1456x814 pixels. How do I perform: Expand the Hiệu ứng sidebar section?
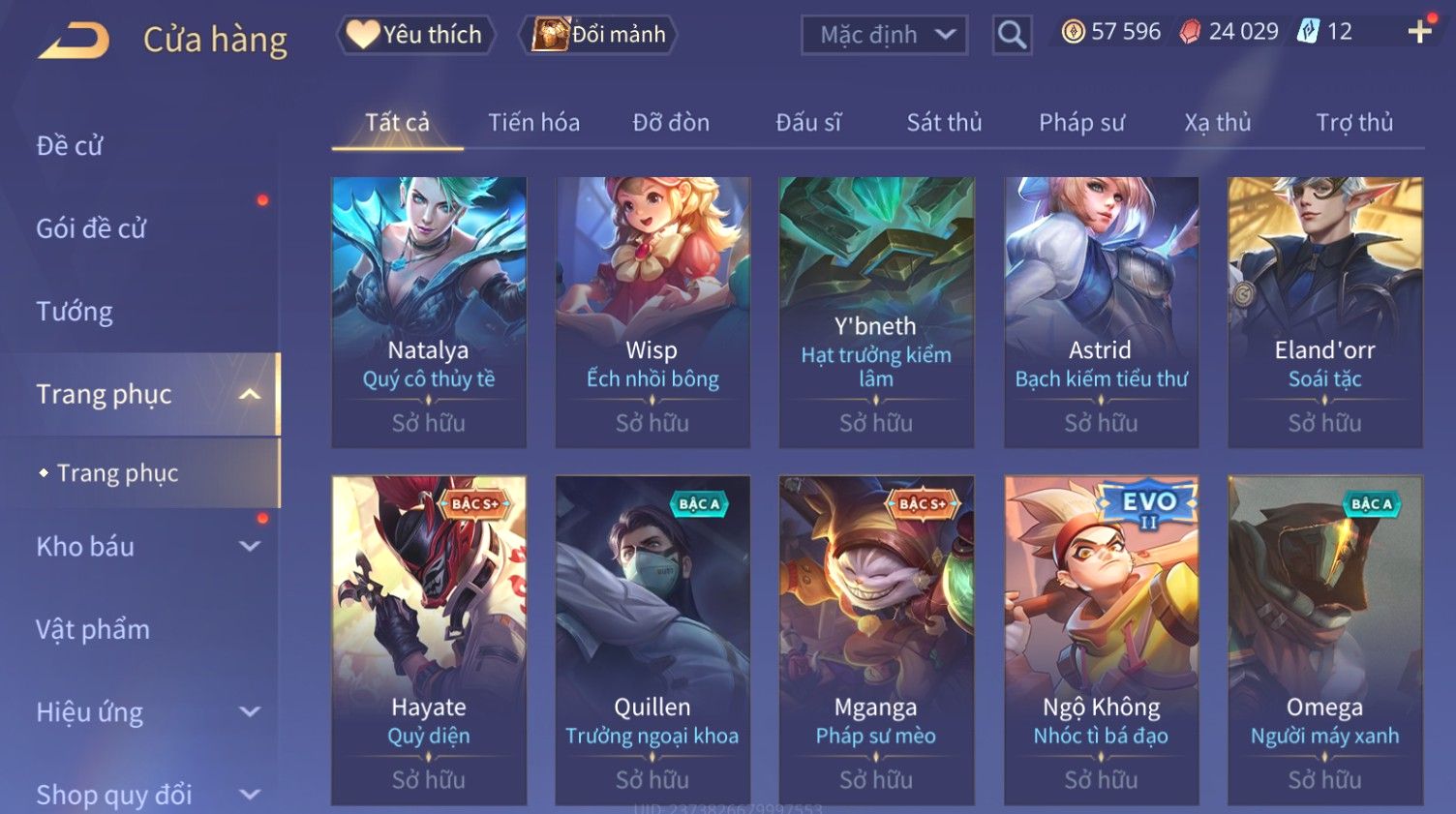point(249,711)
